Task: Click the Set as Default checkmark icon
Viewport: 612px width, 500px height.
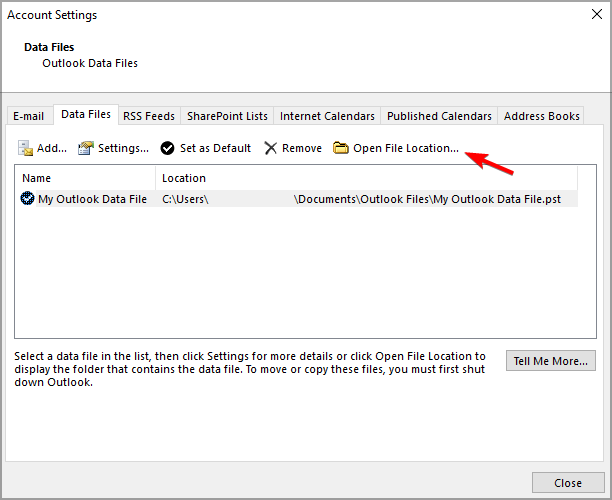Action: click(167, 148)
